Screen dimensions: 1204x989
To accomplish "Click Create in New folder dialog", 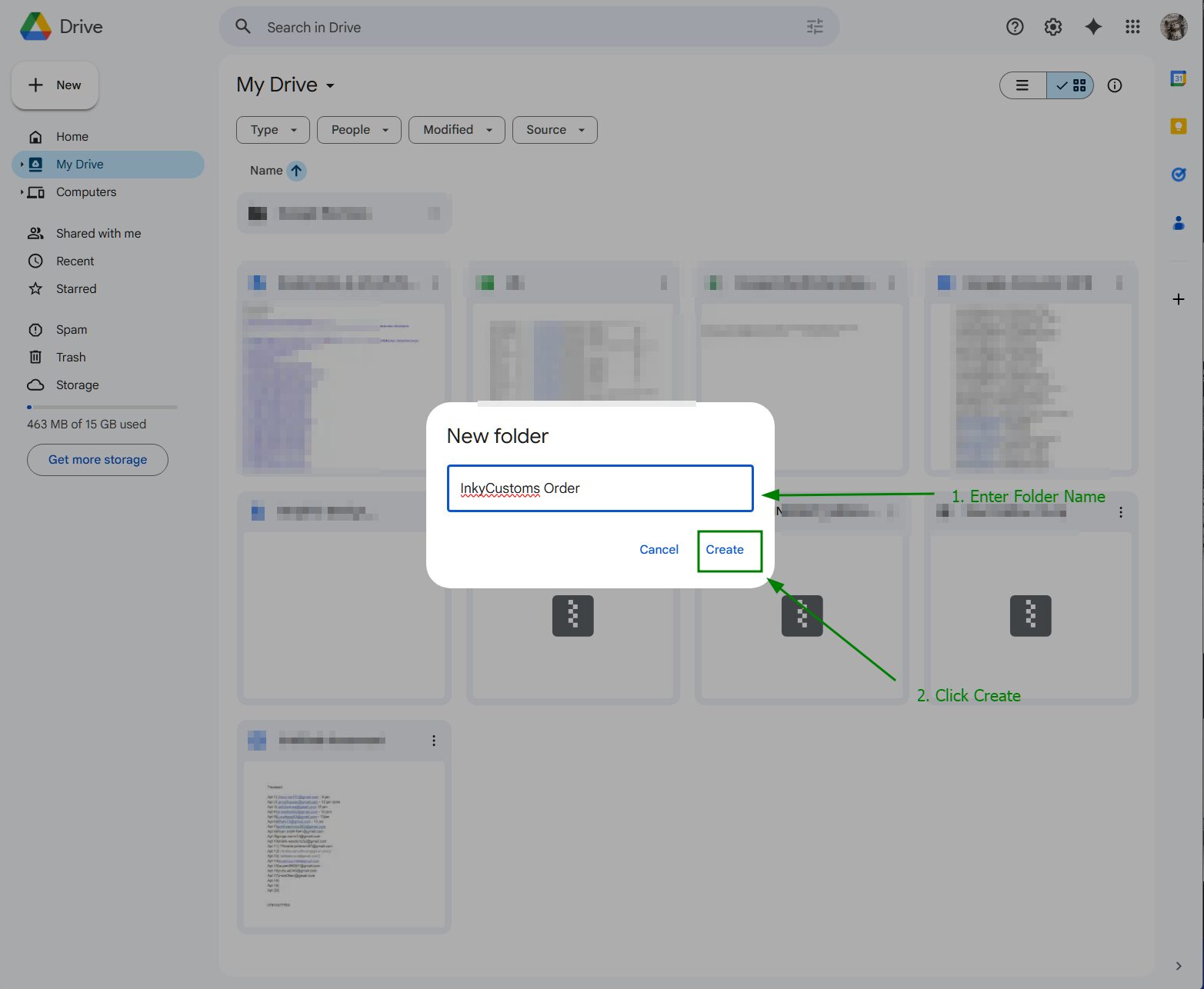I will [x=725, y=550].
